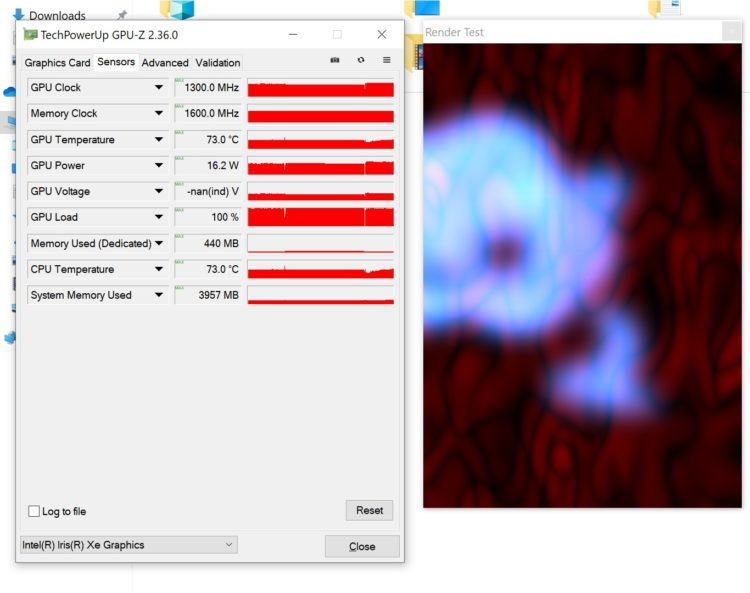Open the GPU Voltage sensor dropdown
750x593 pixels.
pyautogui.click(x=158, y=191)
